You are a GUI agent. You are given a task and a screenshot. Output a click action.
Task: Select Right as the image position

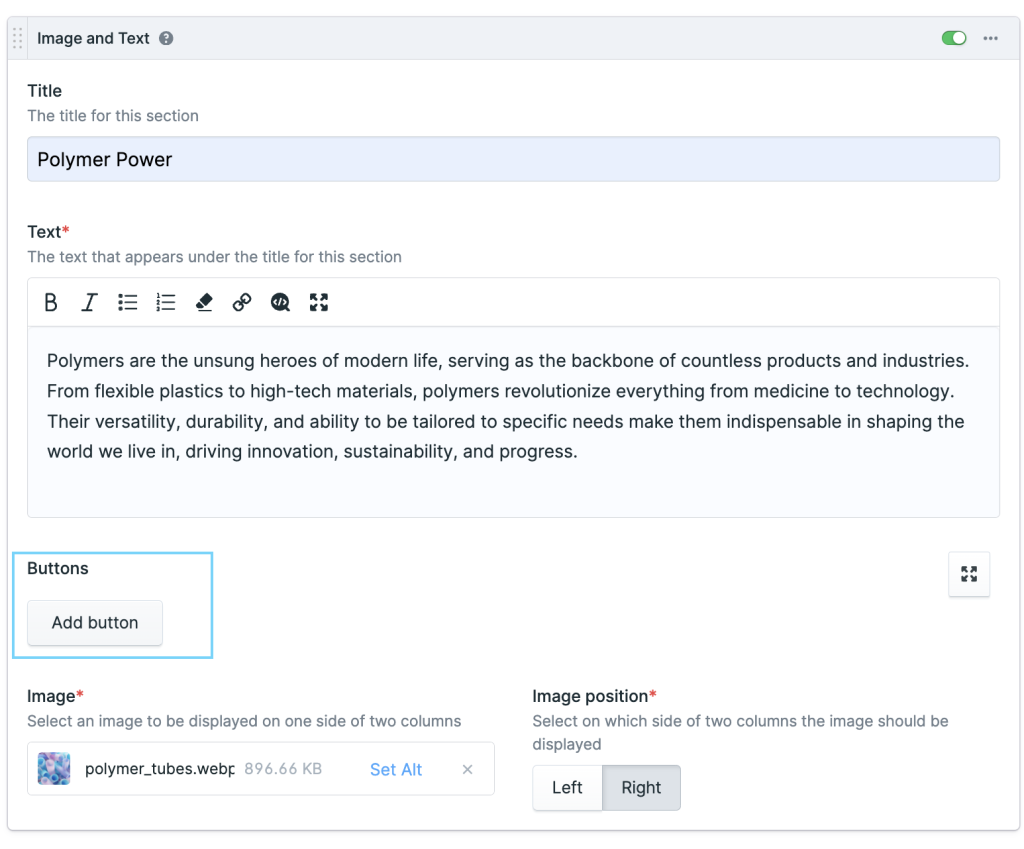641,788
